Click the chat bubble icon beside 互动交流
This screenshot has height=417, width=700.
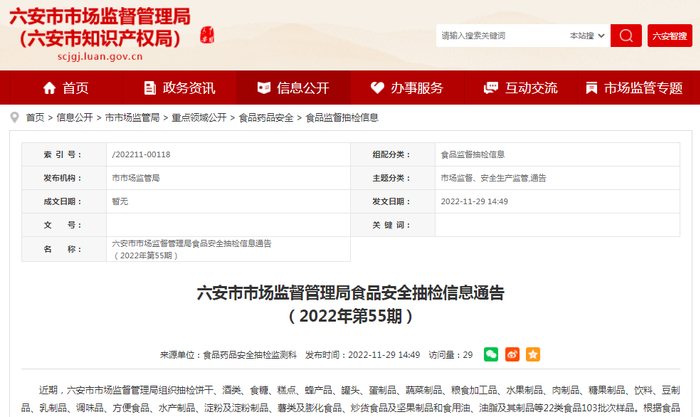(x=491, y=88)
